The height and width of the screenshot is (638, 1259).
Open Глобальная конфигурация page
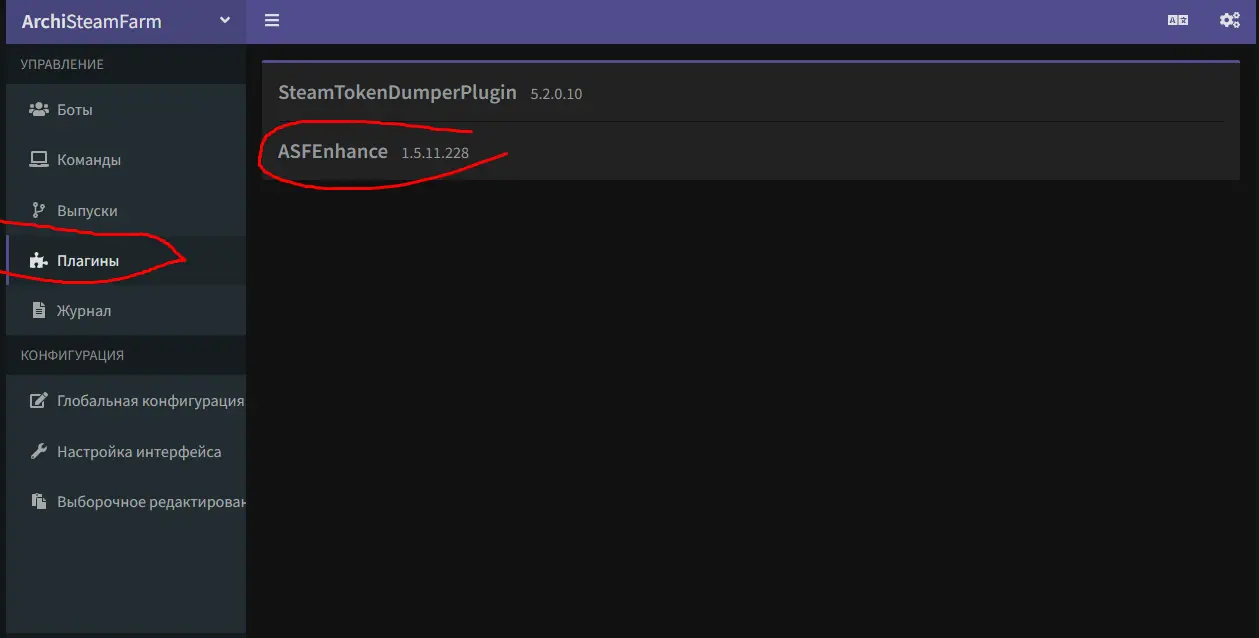point(126,401)
